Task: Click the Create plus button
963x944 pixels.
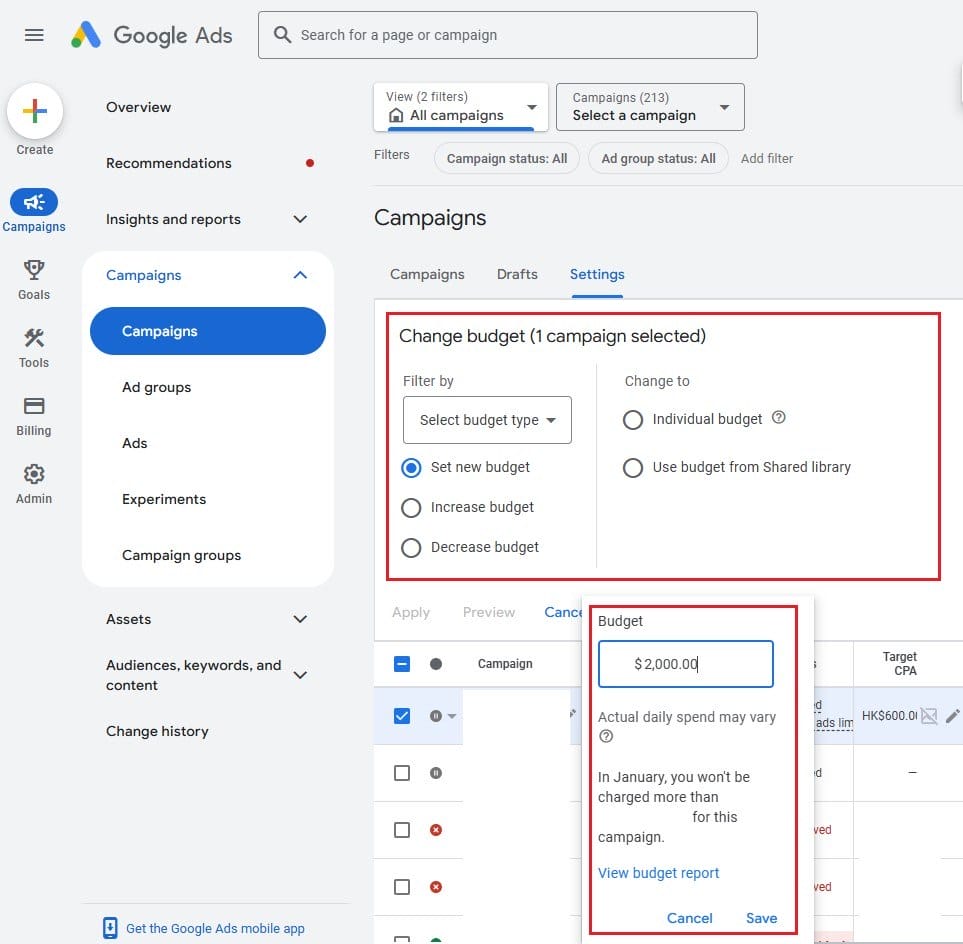Action: pyautogui.click(x=35, y=112)
